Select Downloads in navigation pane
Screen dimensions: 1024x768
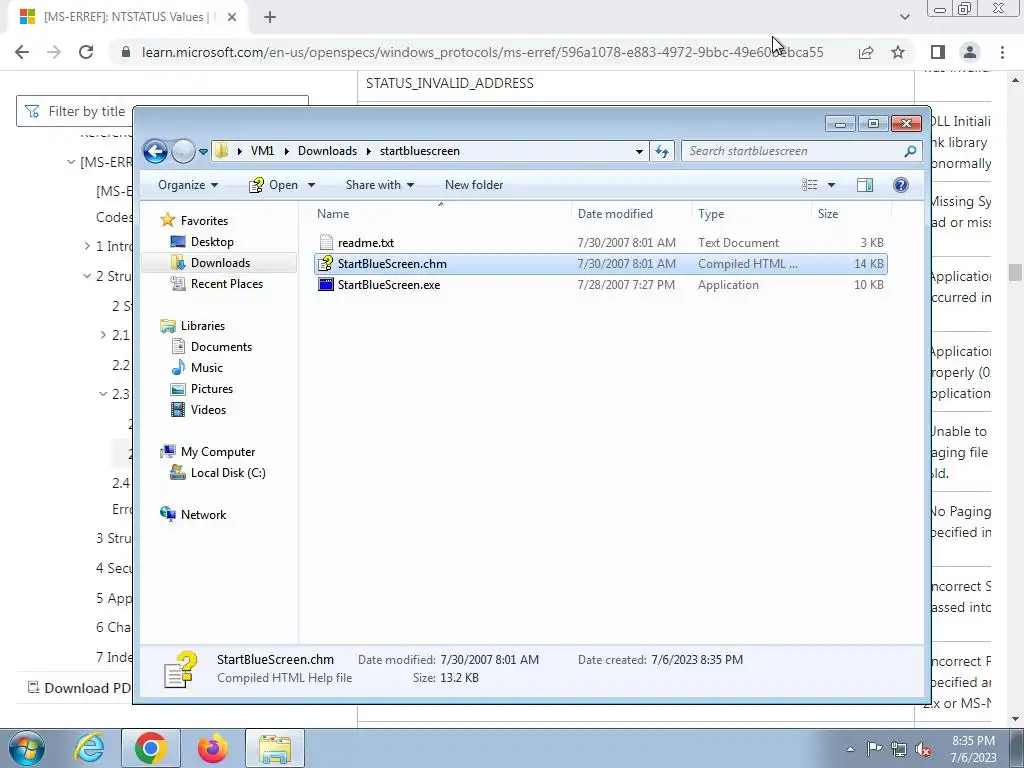(x=220, y=263)
